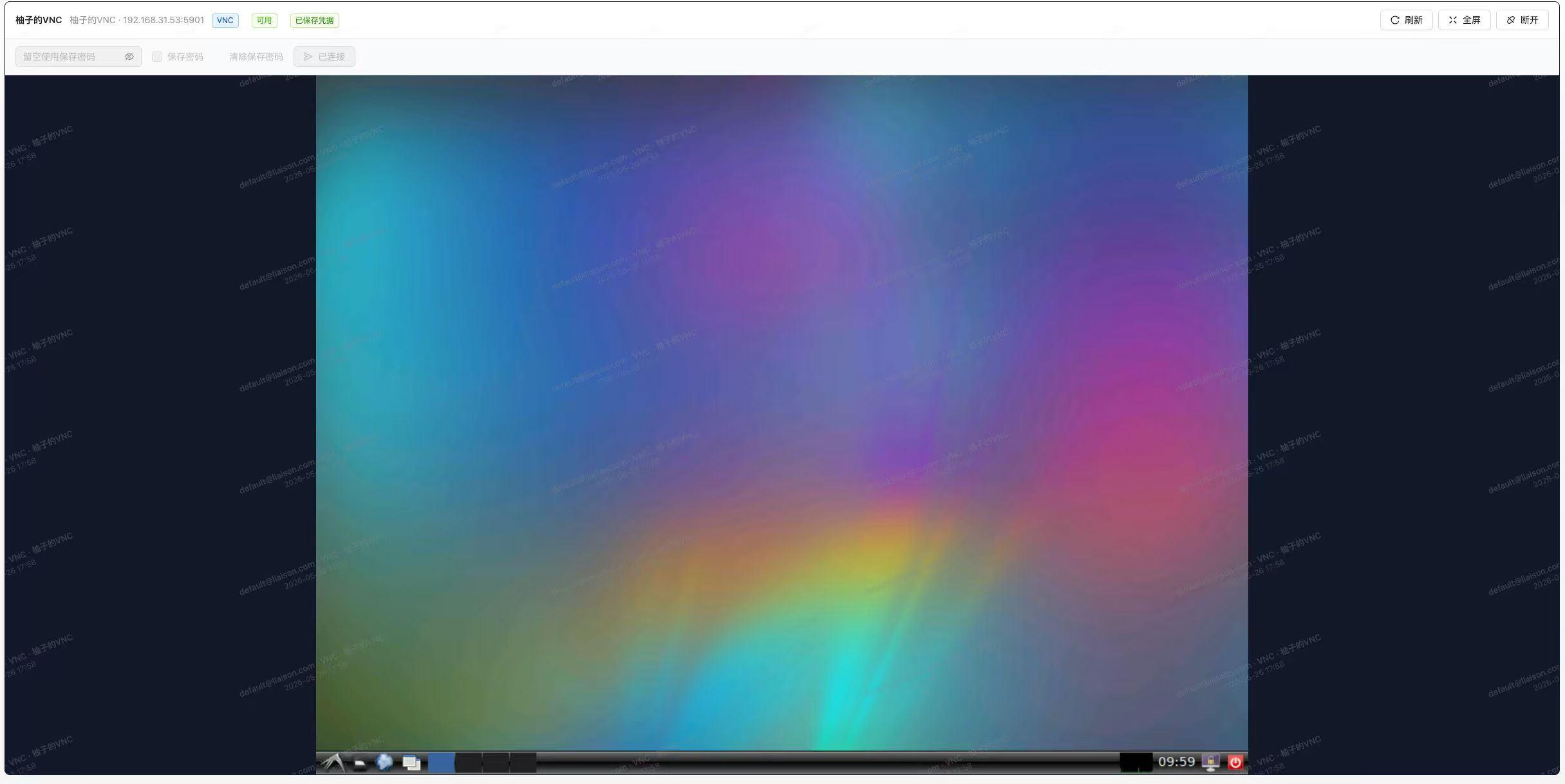
Task: Click the show desktop windows icon
Action: coord(411,763)
